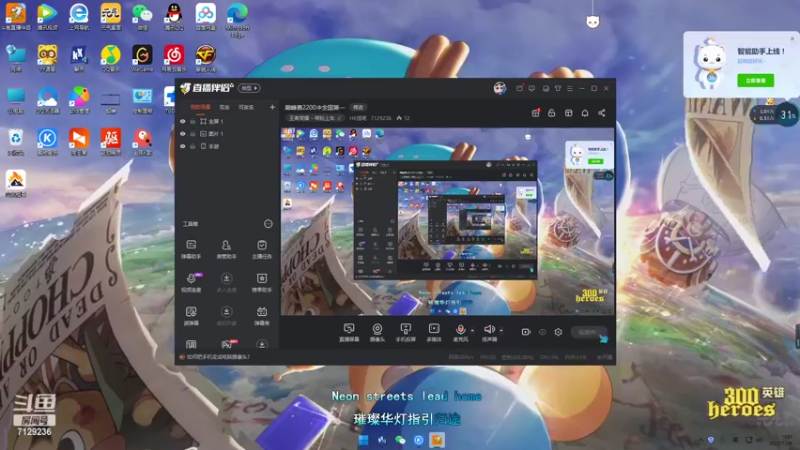Open the 房管助手 room manager tool
This screenshot has width=800, height=450.
coord(226,249)
